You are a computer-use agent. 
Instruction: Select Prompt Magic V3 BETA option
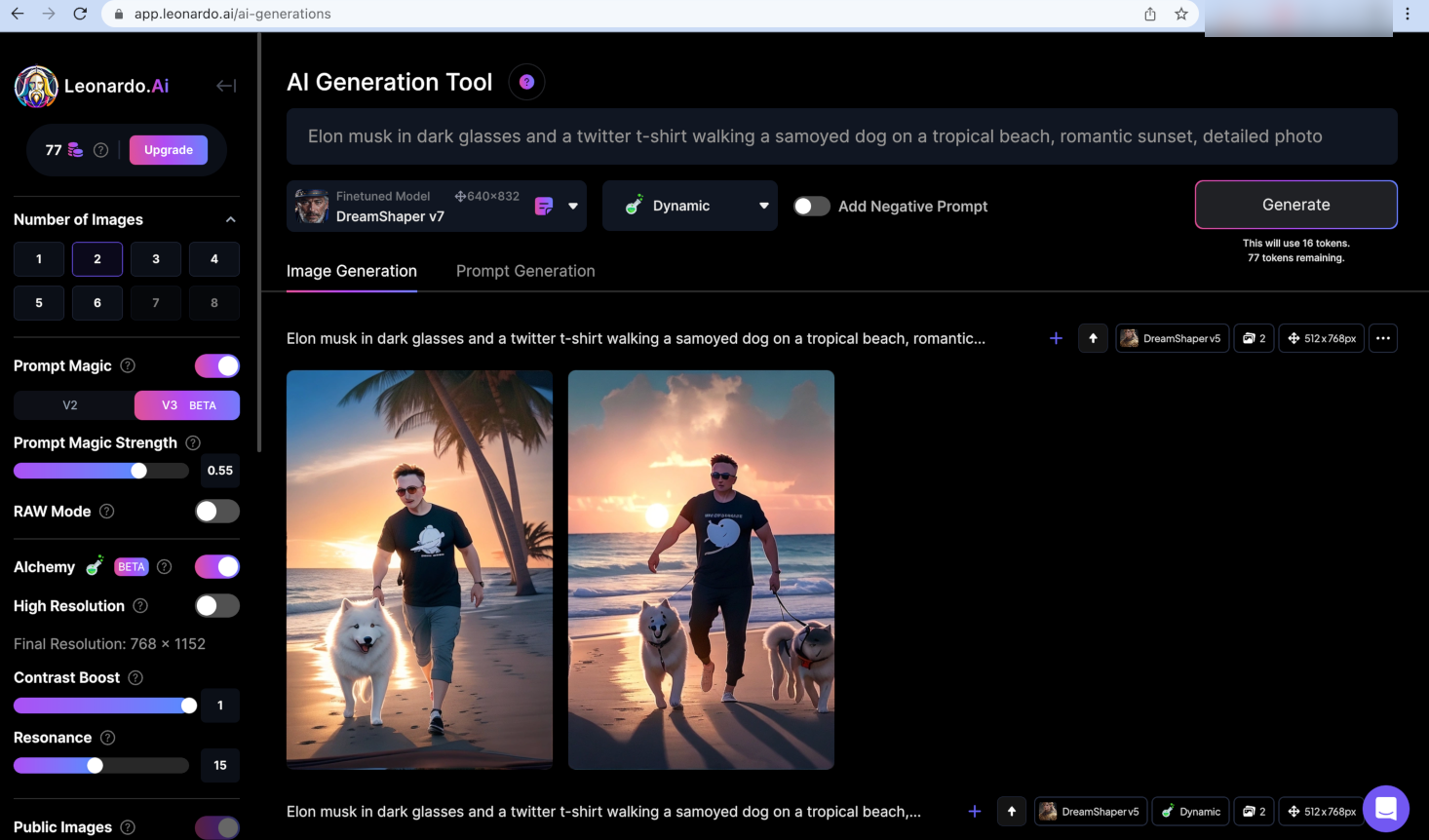[x=187, y=405]
